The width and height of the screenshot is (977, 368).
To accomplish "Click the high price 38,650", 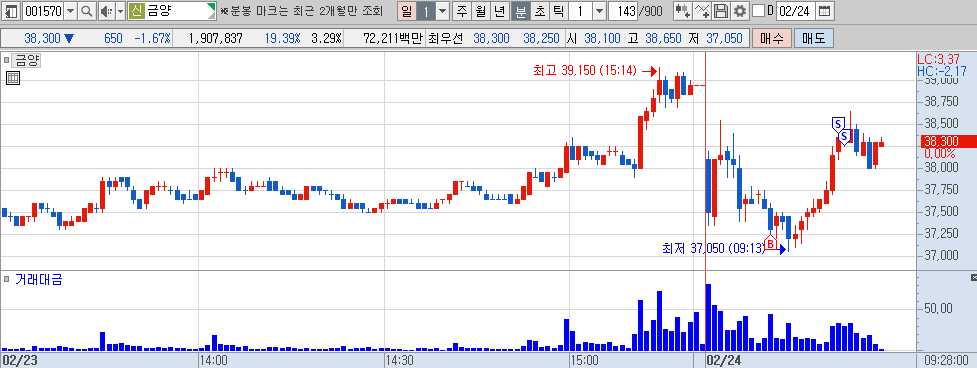I will (x=663, y=39).
